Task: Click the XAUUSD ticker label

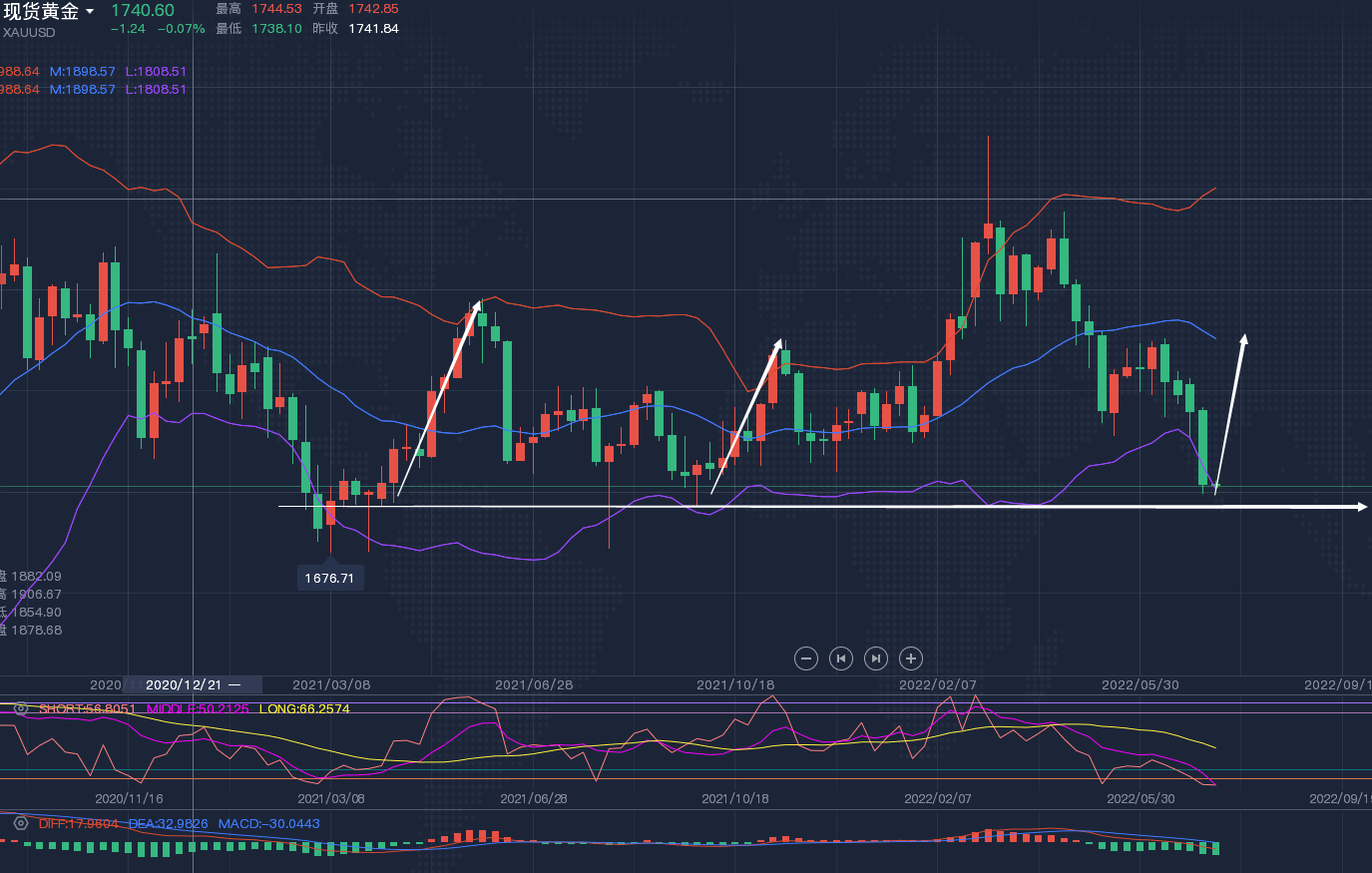Action: coord(29,33)
